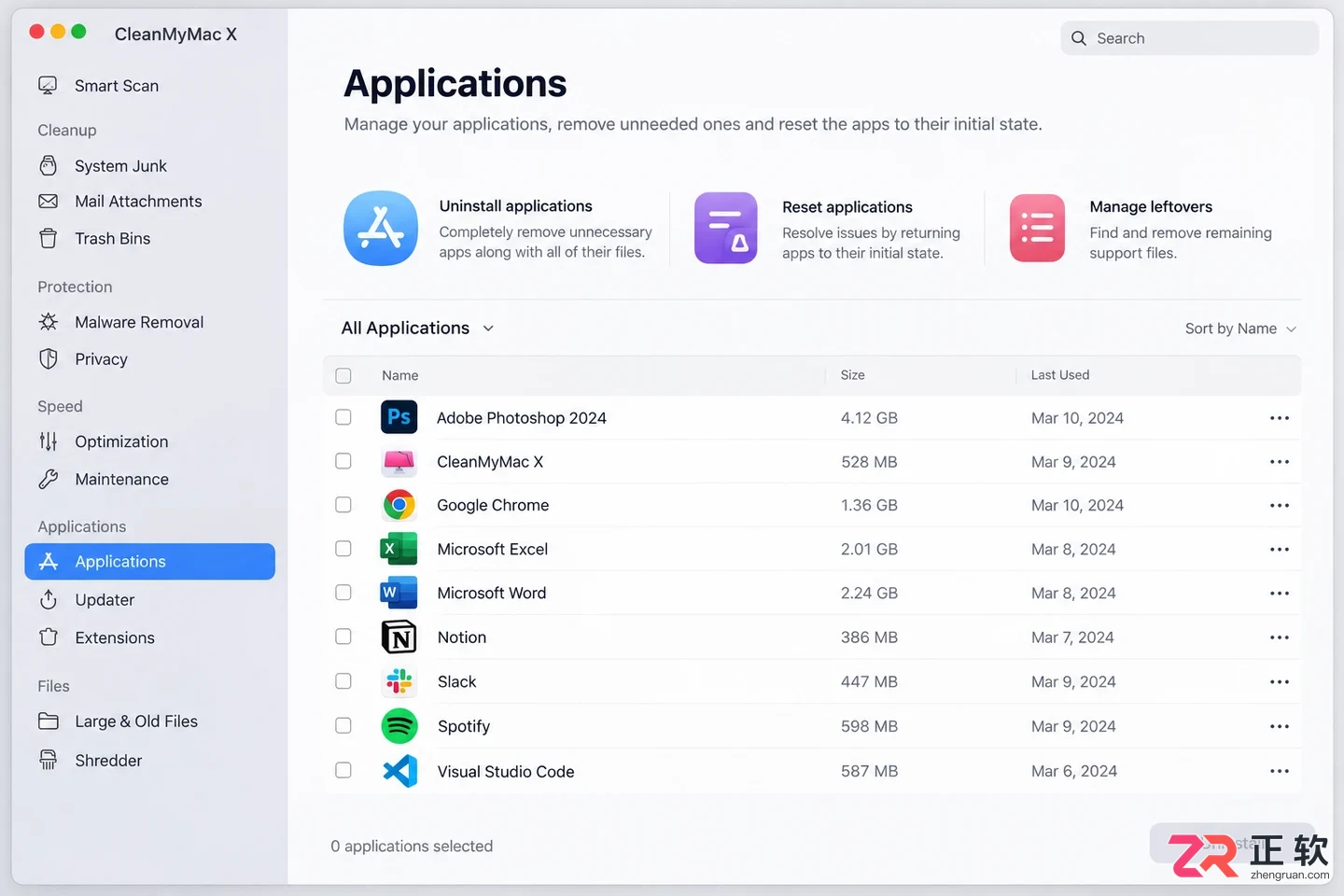Select Applications in the sidebar
The image size is (1344, 896).
[x=150, y=562]
